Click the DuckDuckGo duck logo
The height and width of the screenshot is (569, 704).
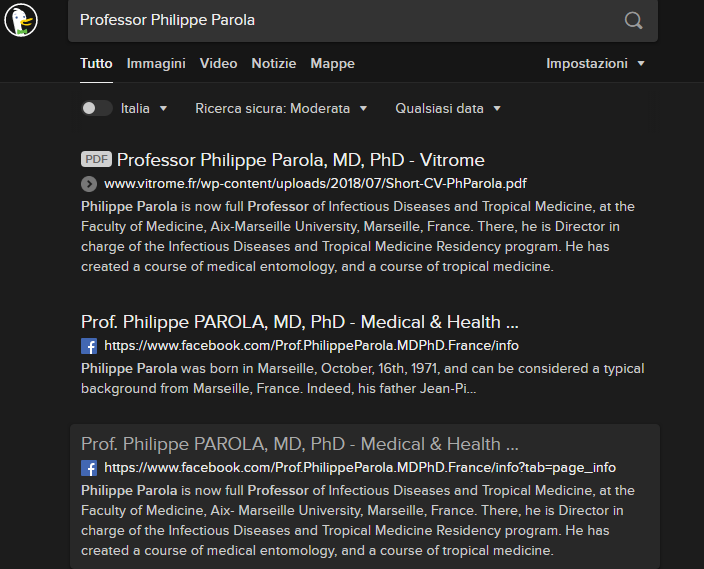tap(21, 20)
